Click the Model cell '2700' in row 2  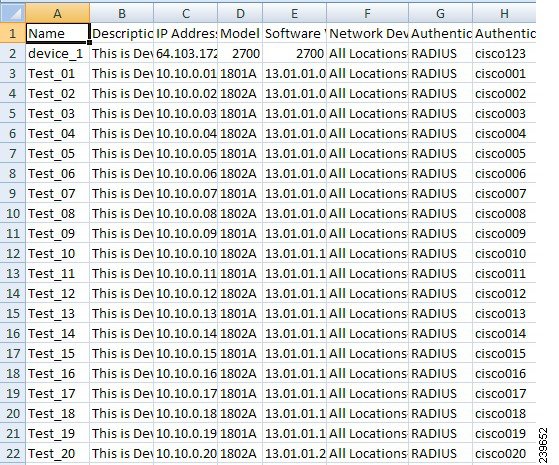click(x=240, y=53)
